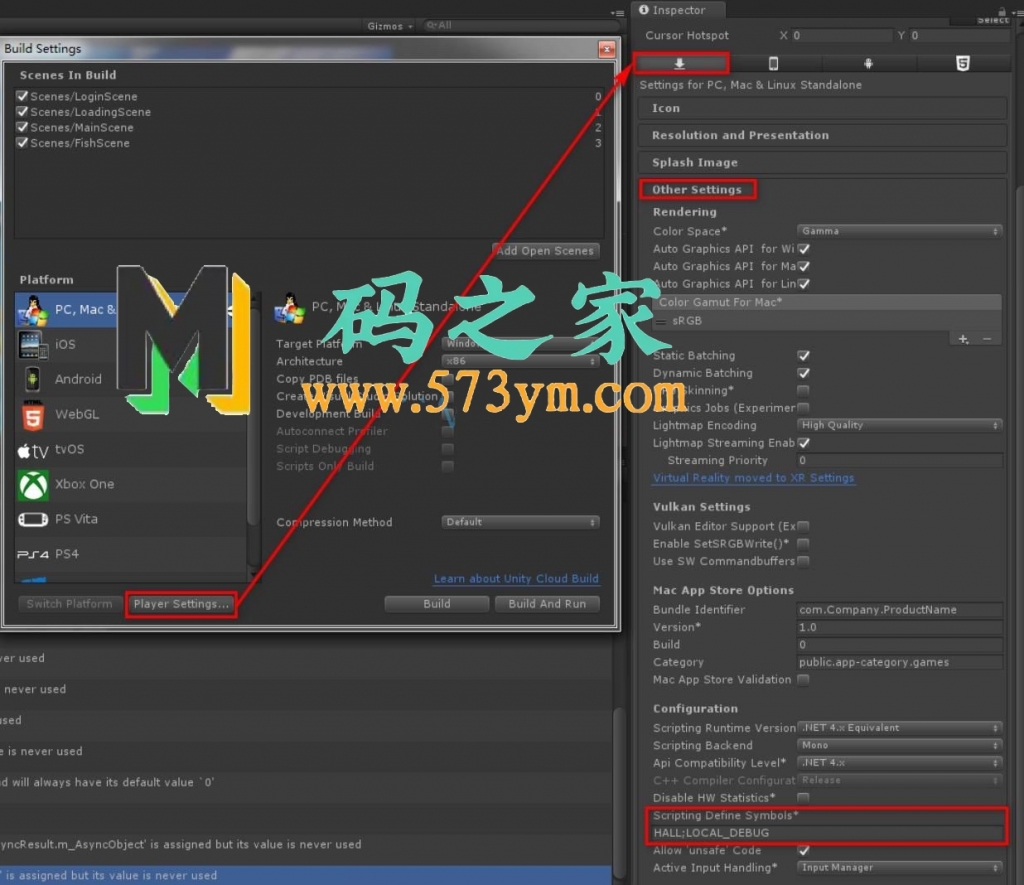Open the C++ Compiler Configuration dropdown
Viewport: 1024px width, 885px height.
click(x=899, y=780)
